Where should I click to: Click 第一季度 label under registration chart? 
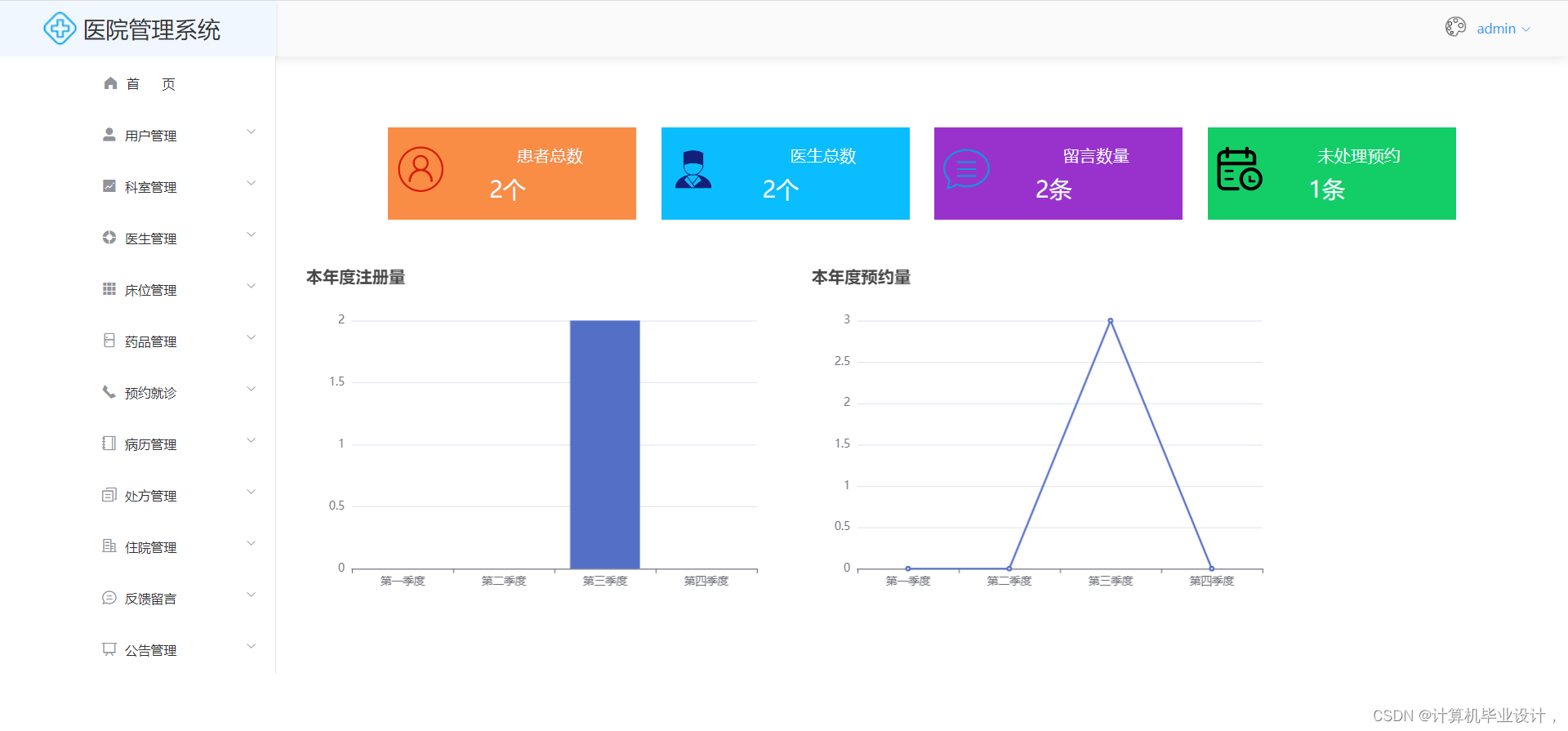pyautogui.click(x=403, y=581)
